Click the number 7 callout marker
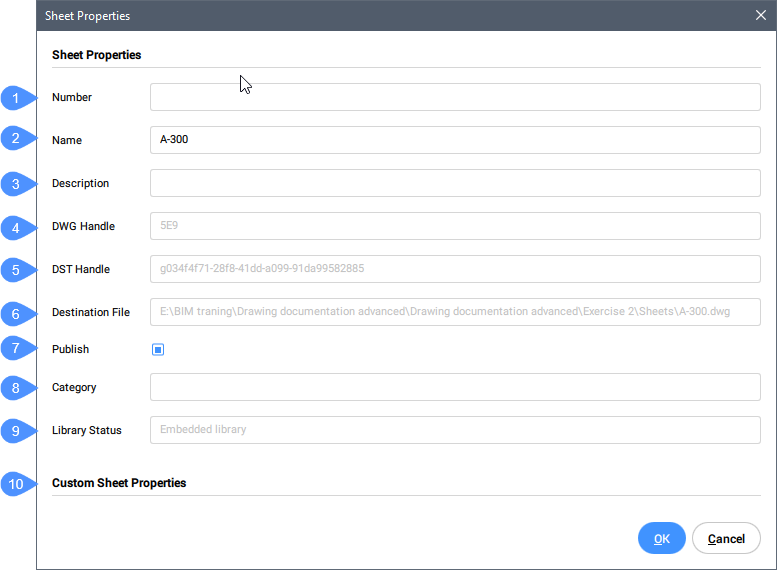The width and height of the screenshot is (777, 570). [x=17, y=349]
